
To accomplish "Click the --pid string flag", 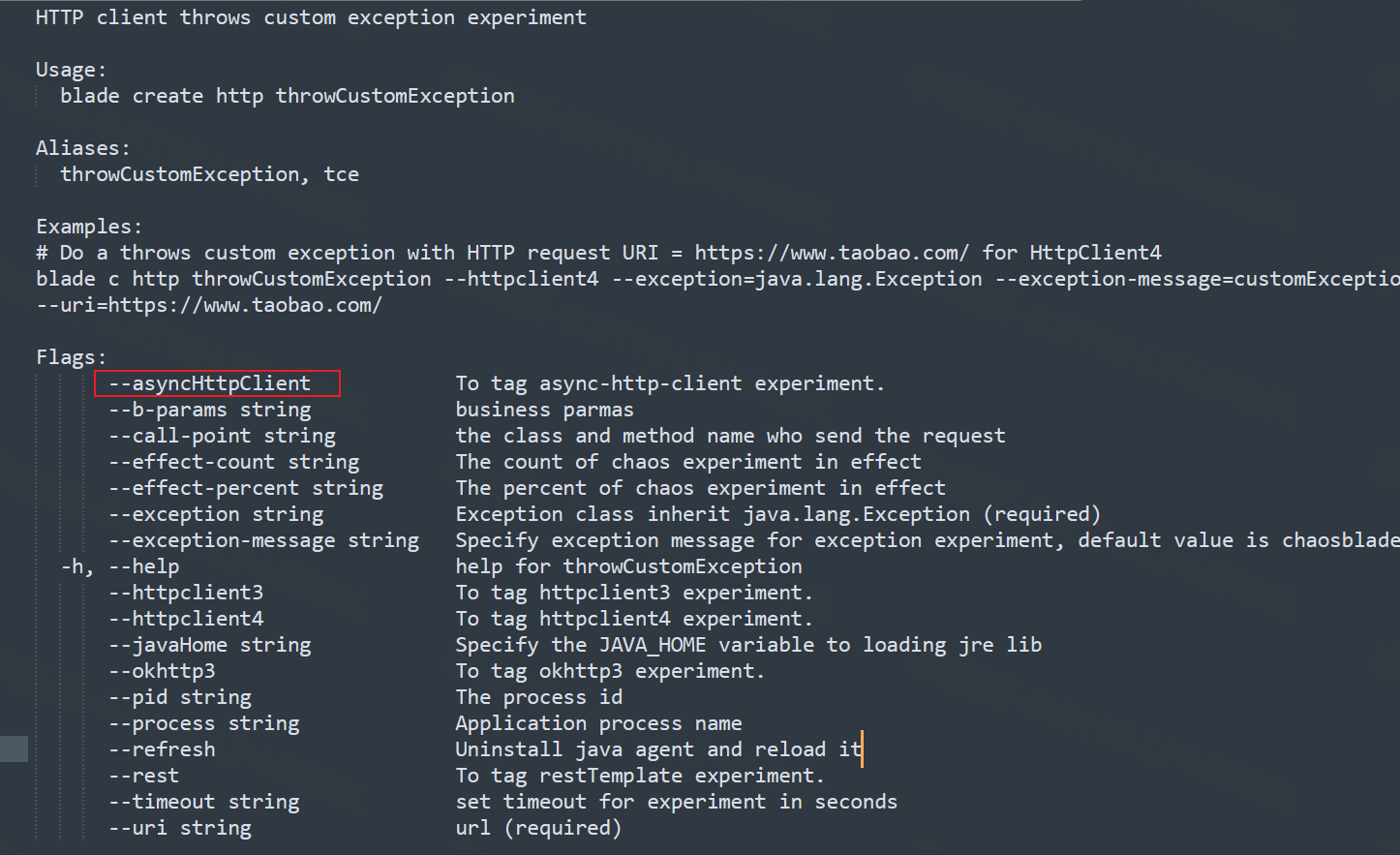I will coord(180,697).
